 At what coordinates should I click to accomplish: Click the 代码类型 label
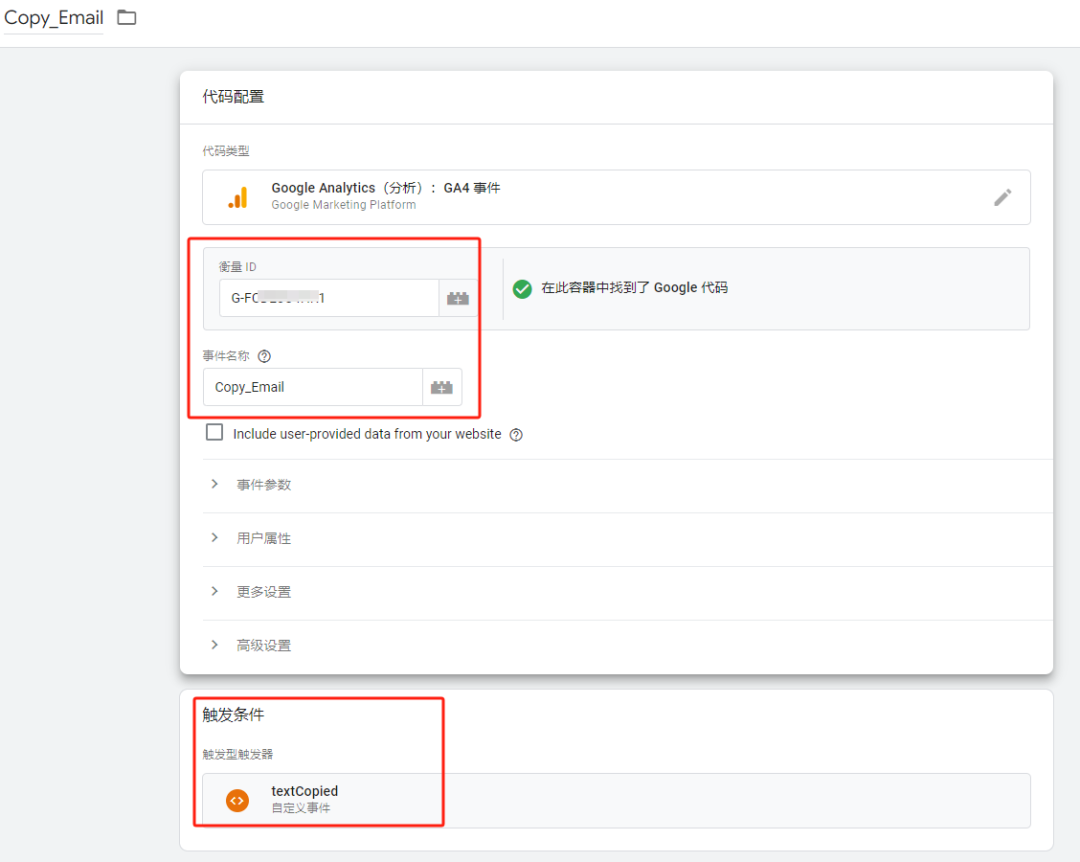[x=226, y=151]
